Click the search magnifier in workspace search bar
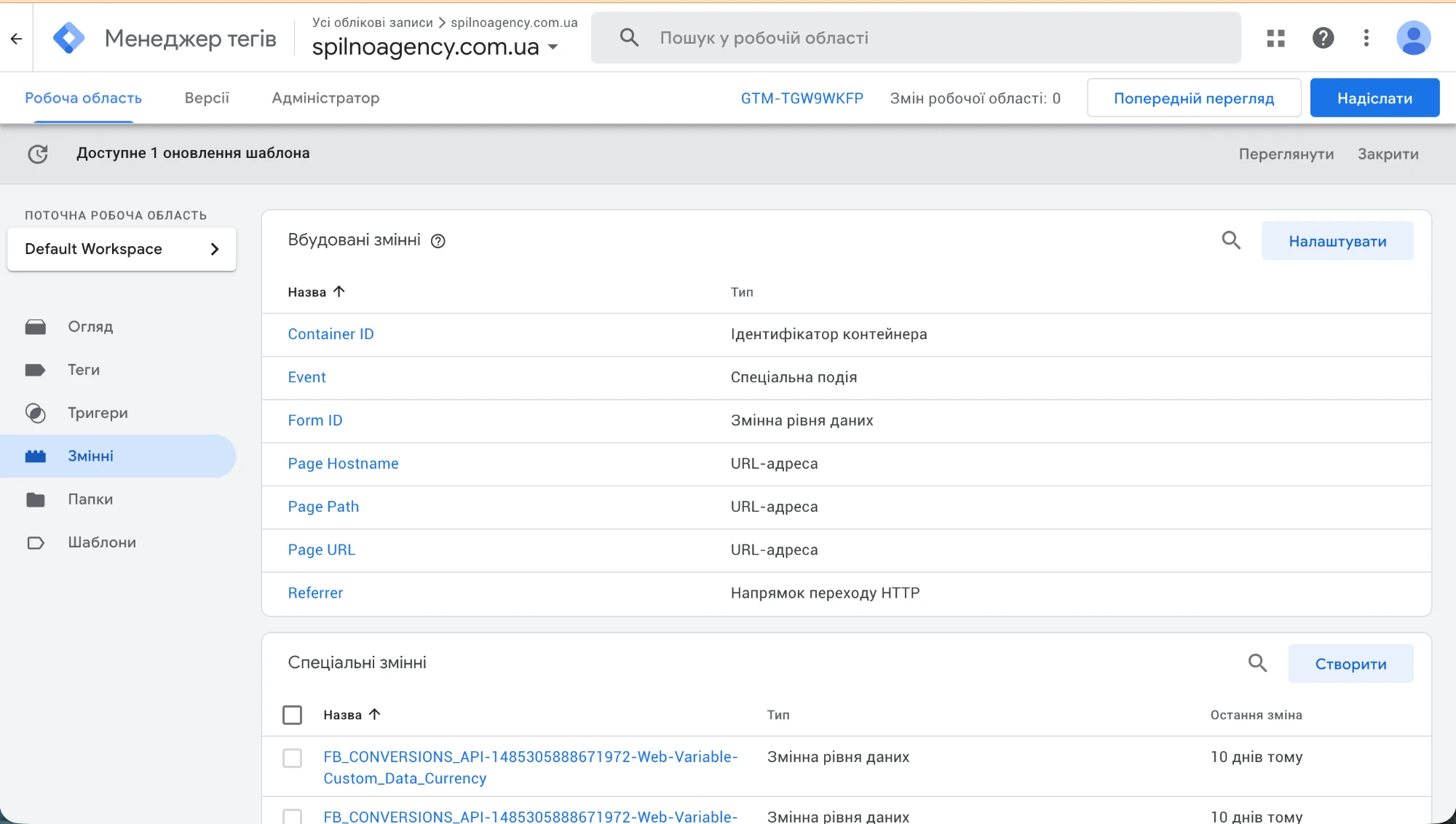 (629, 38)
